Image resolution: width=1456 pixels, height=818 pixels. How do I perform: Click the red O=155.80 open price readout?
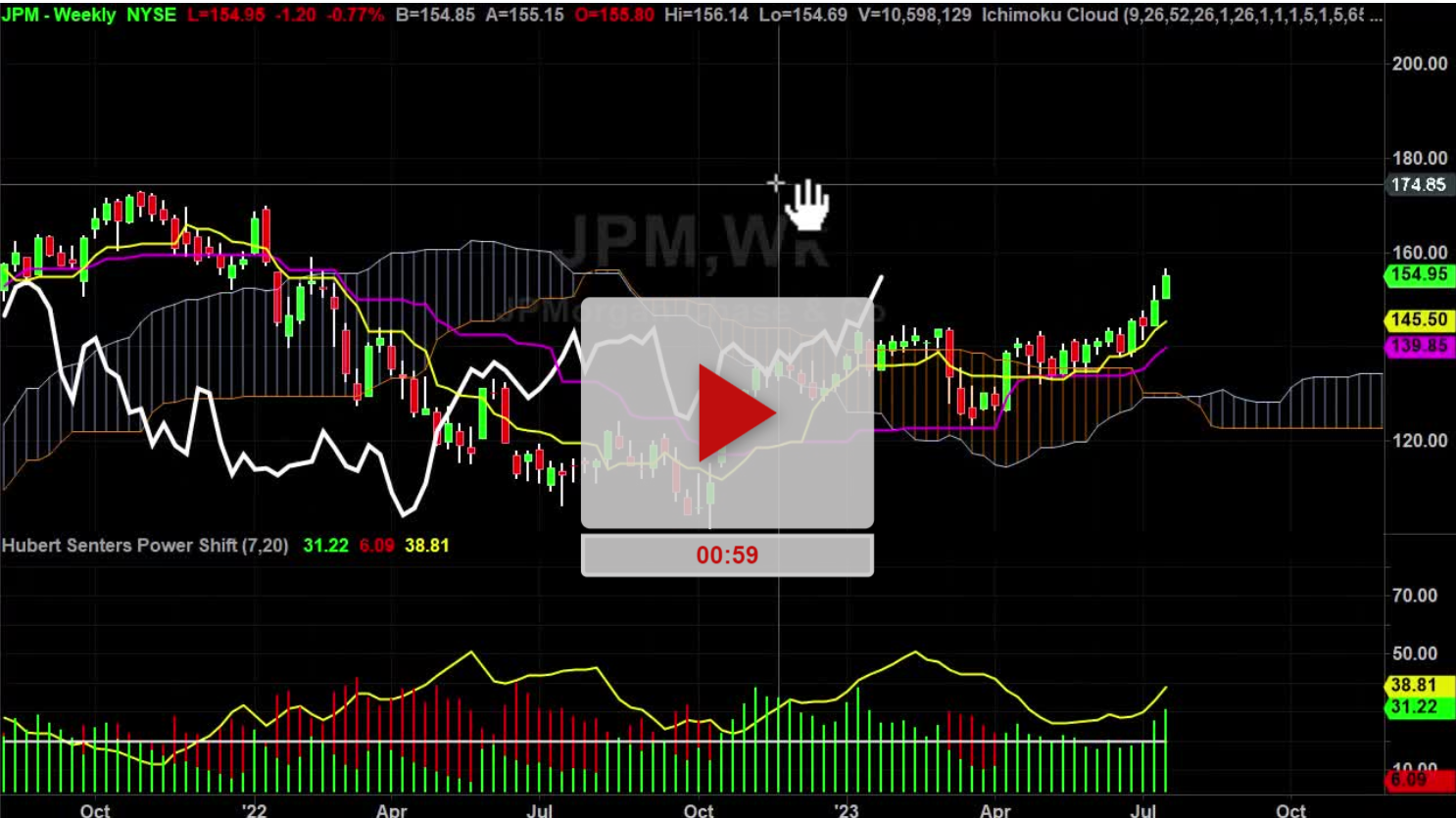click(614, 15)
